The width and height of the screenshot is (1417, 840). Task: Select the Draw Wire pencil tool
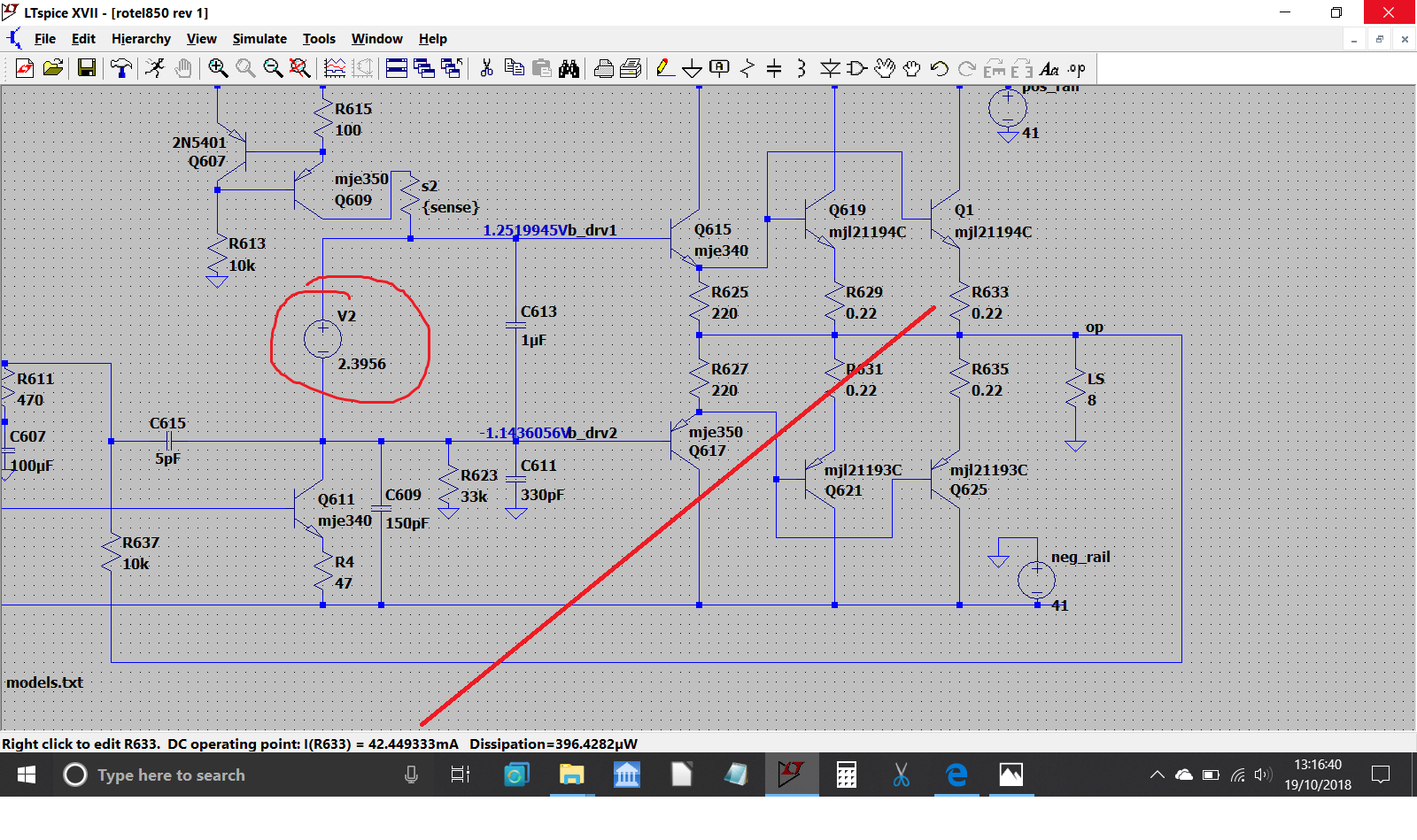pos(665,68)
